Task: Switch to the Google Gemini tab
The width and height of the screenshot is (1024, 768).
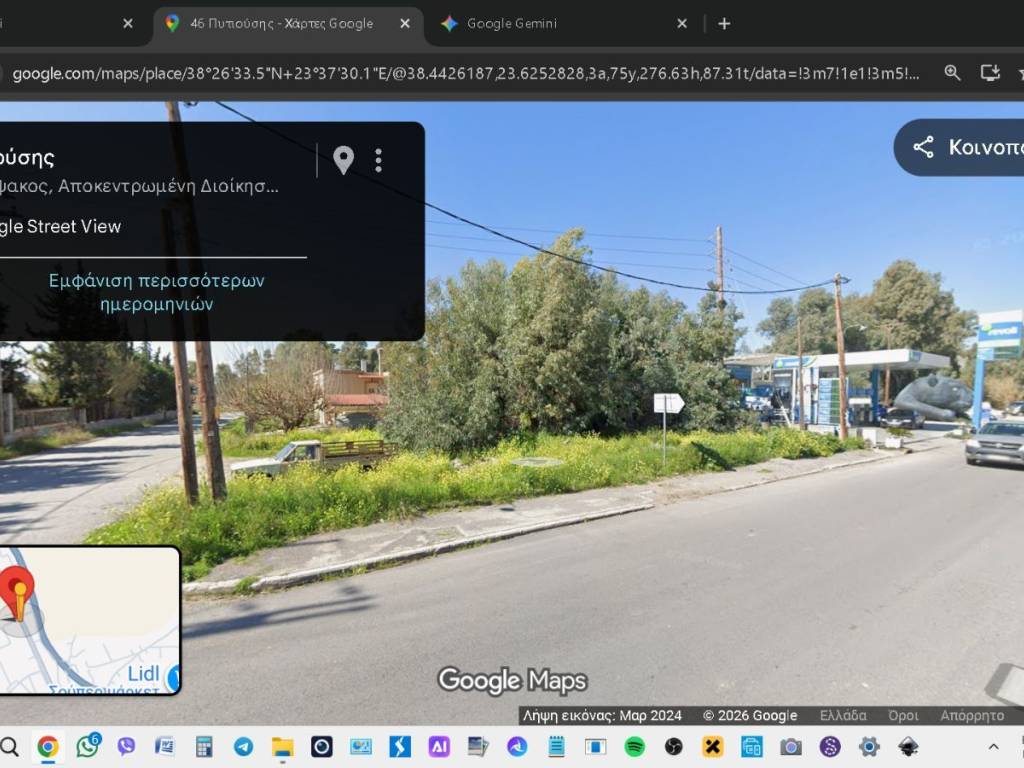Action: pos(512,23)
